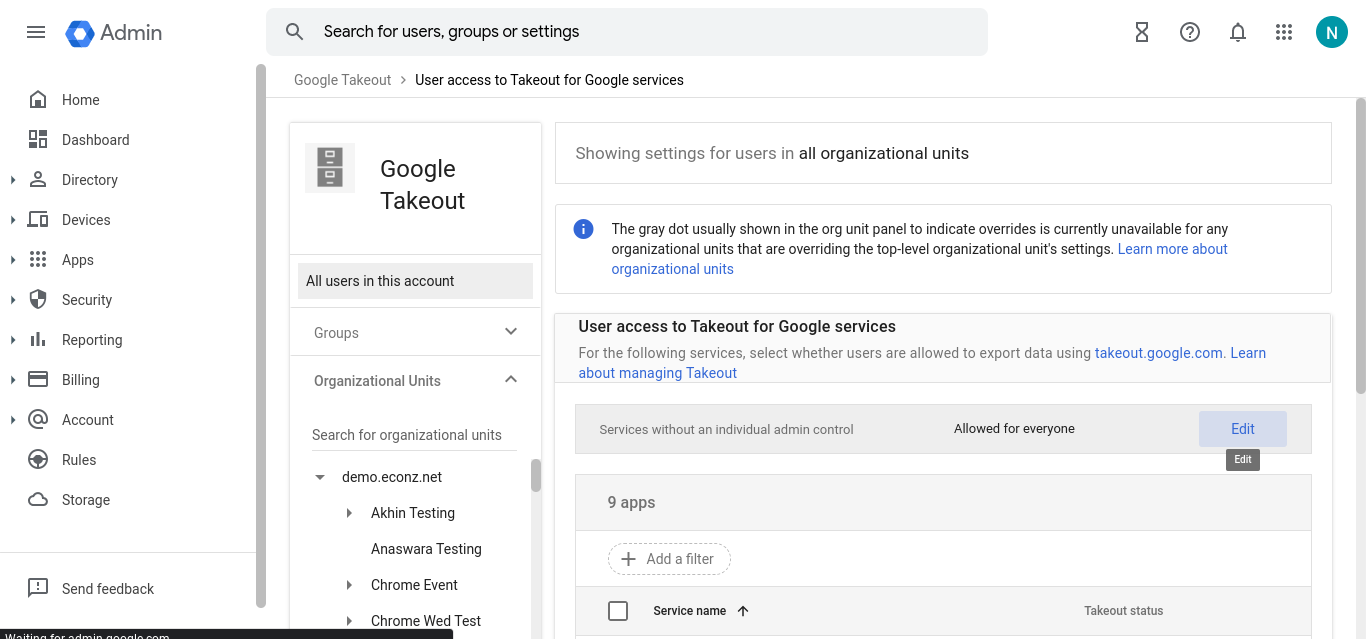
Task: Click the Dashboard icon in the sidebar
Action: pyautogui.click(x=38, y=140)
